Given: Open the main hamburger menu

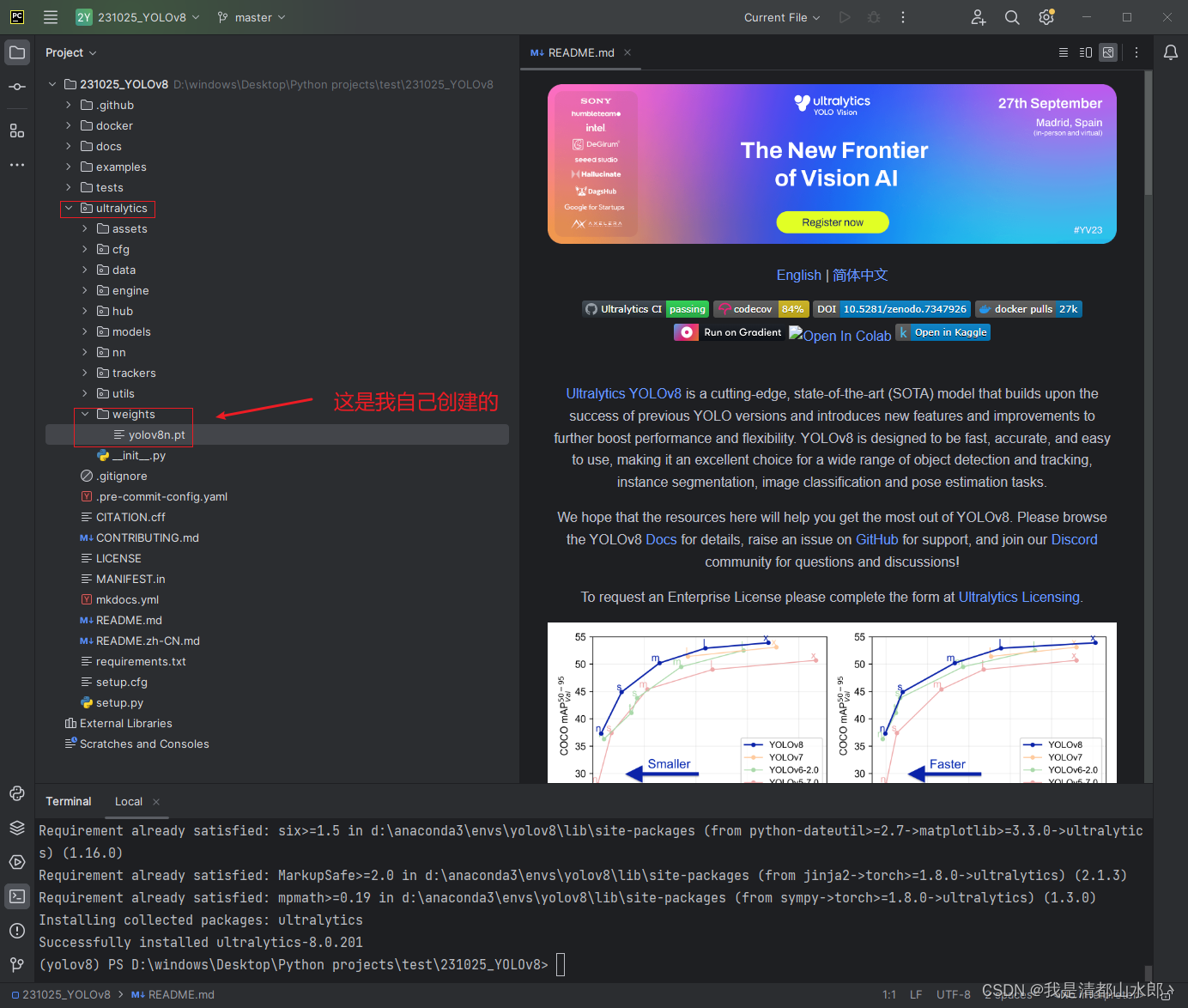Looking at the screenshot, I should click(x=51, y=17).
